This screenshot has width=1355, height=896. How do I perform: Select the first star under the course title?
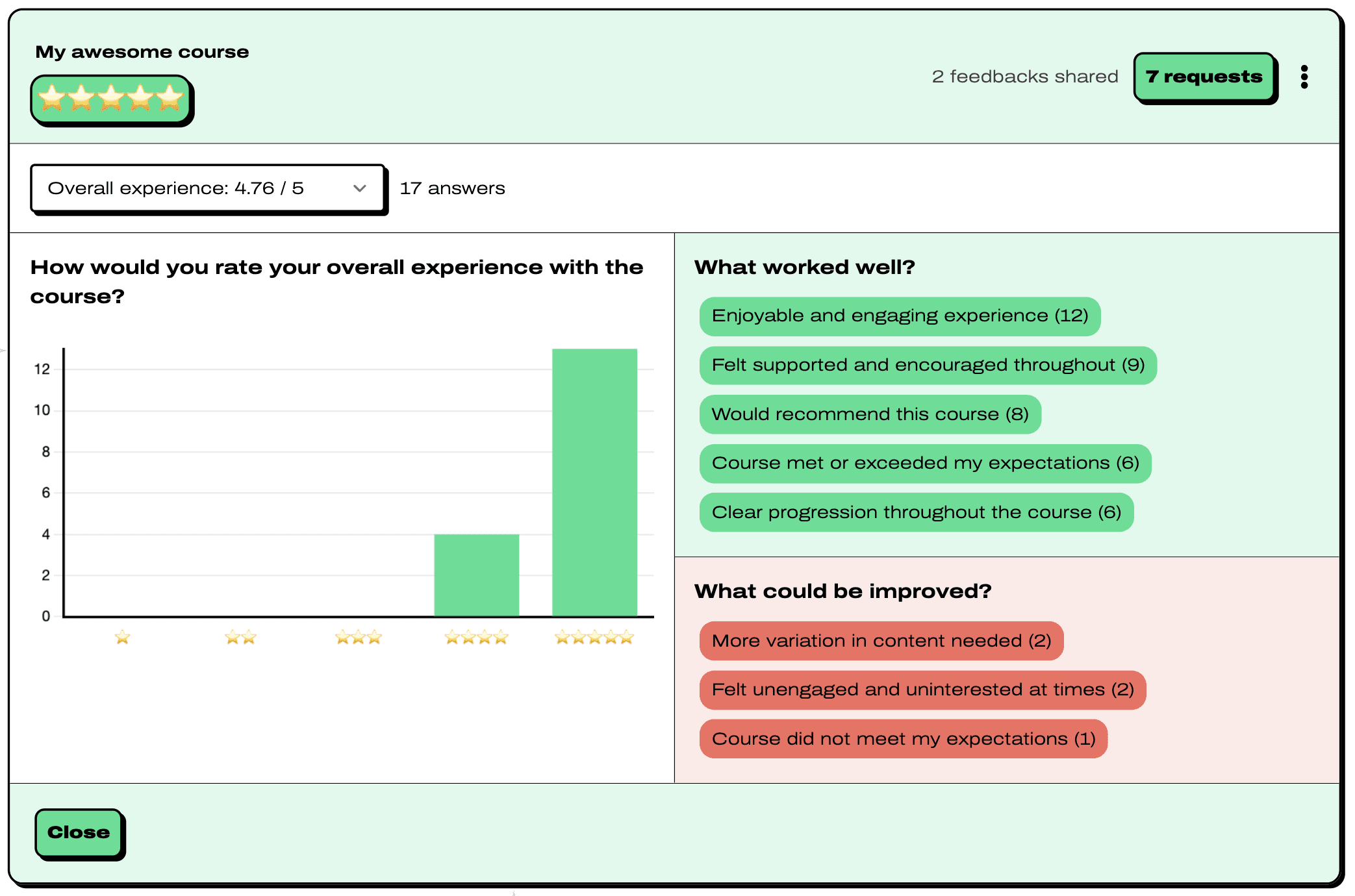tap(52, 99)
